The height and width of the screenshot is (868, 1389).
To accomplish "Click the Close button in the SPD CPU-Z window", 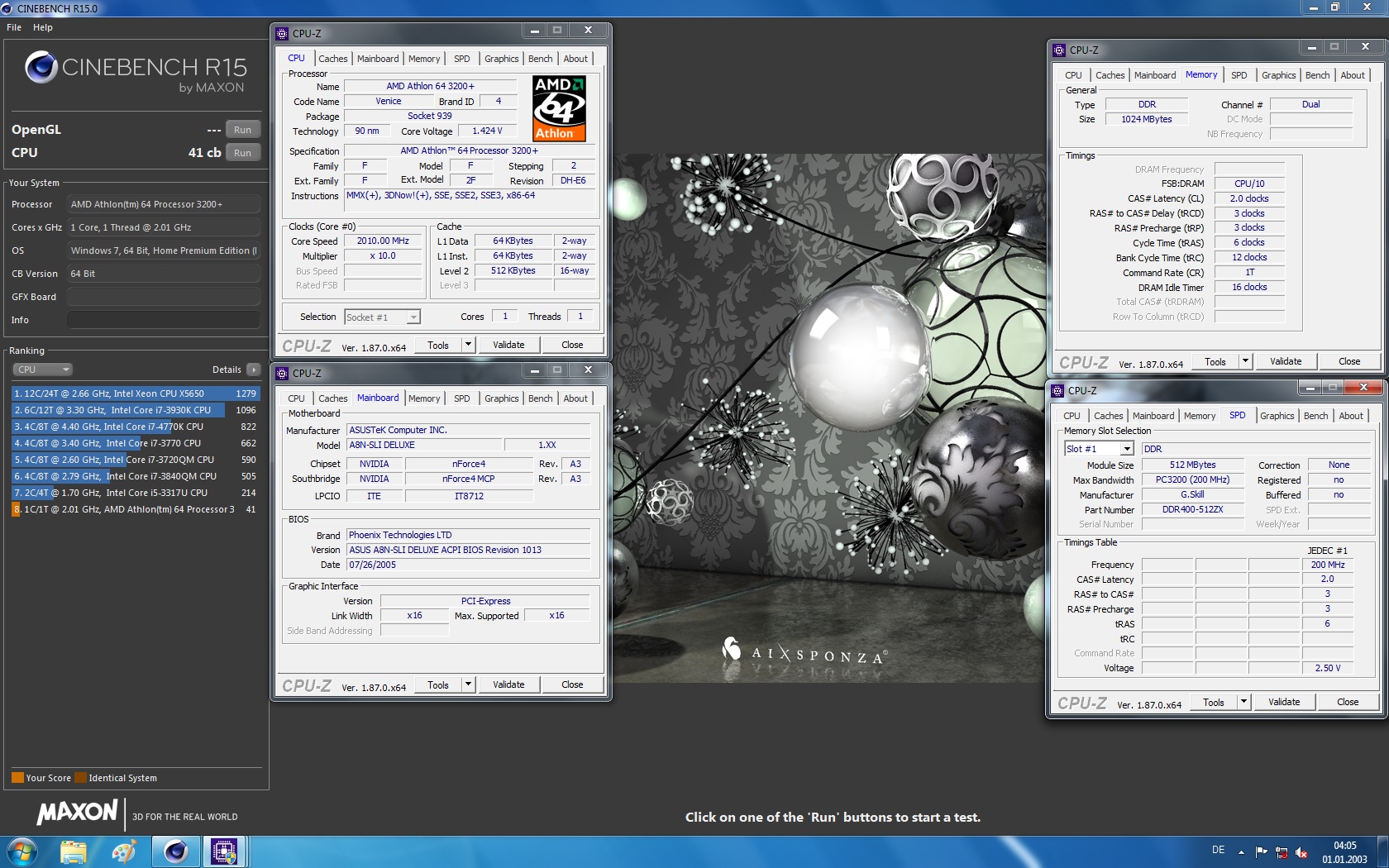I will pos(1348,702).
